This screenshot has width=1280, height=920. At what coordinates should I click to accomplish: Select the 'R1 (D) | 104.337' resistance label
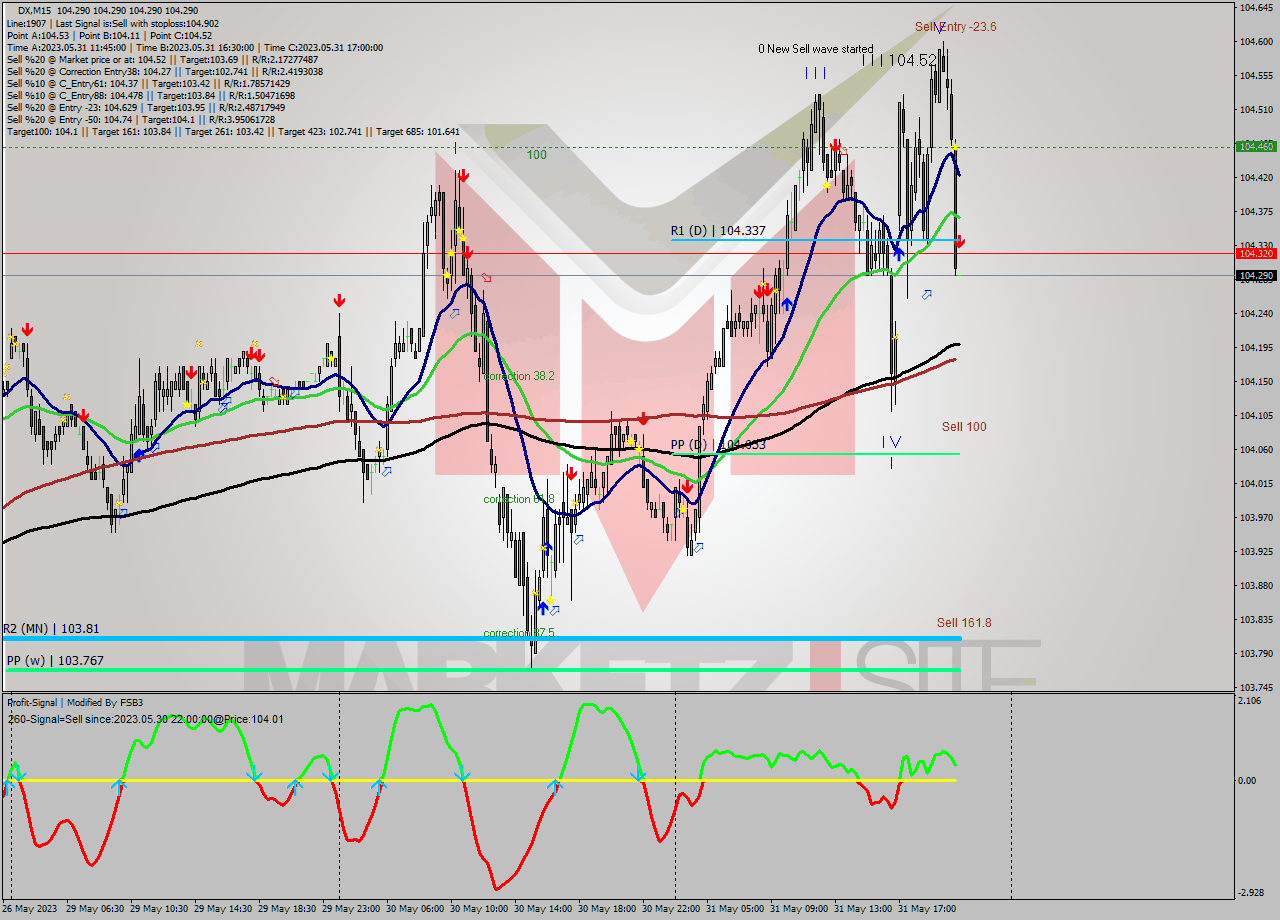tap(718, 231)
